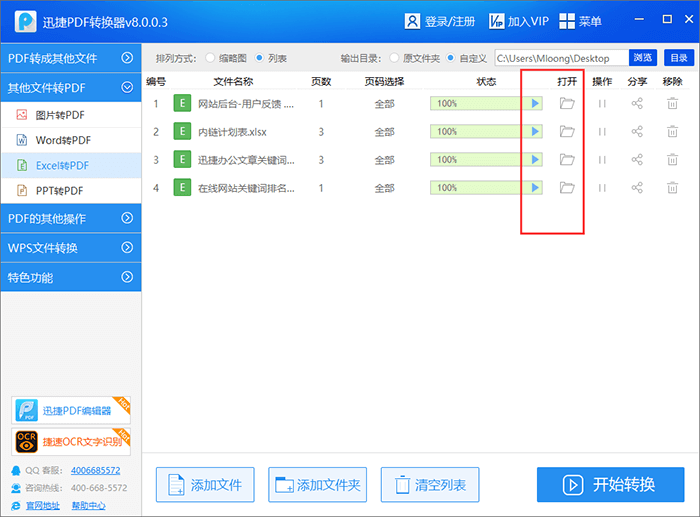Viewport: 700px width, 517px height.
Task: Click file name 迅捷办公文章关键词词...
Action: point(246,160)
